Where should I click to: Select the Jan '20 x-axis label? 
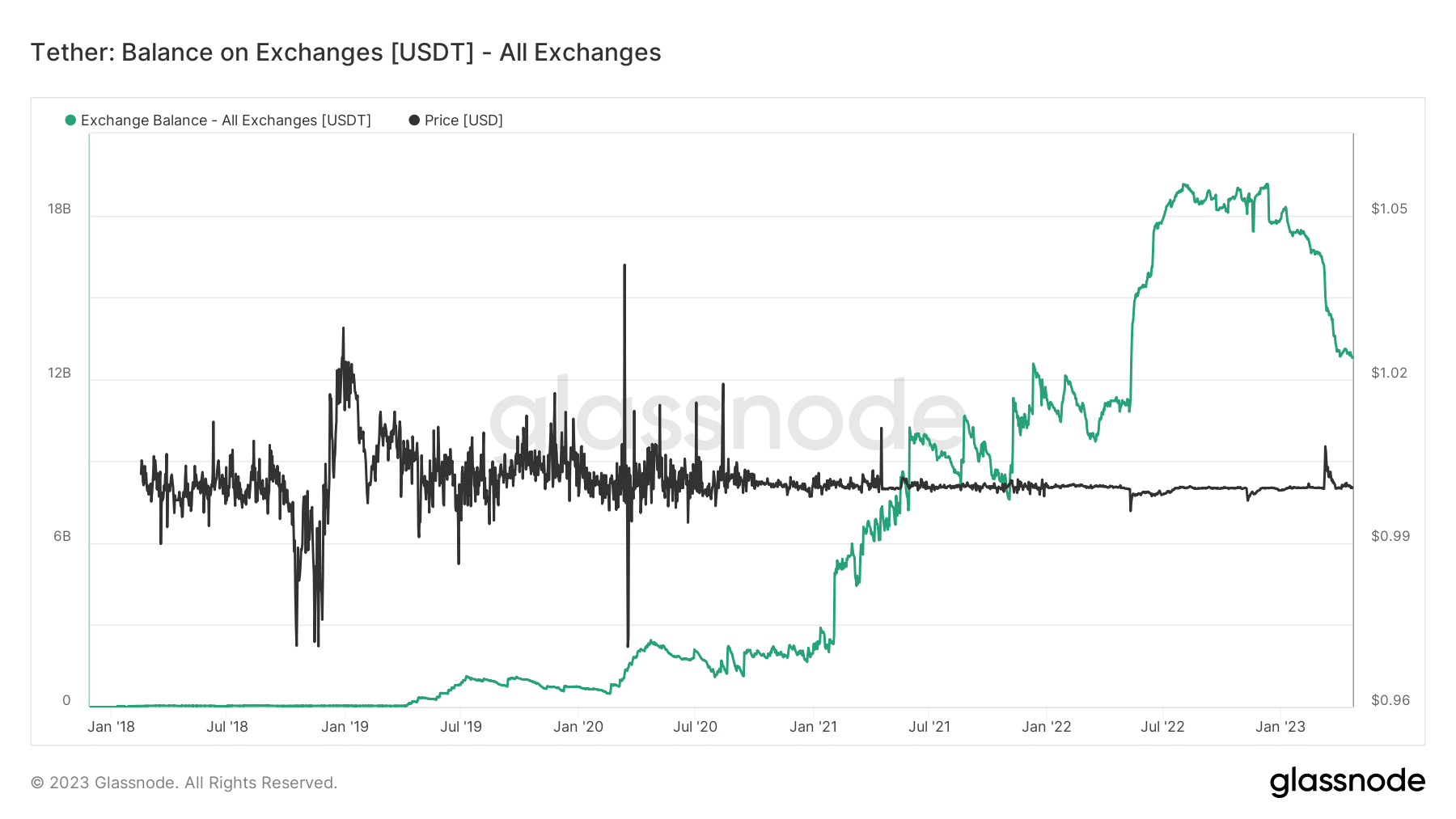pyautogui.click(x=578, y=727)
